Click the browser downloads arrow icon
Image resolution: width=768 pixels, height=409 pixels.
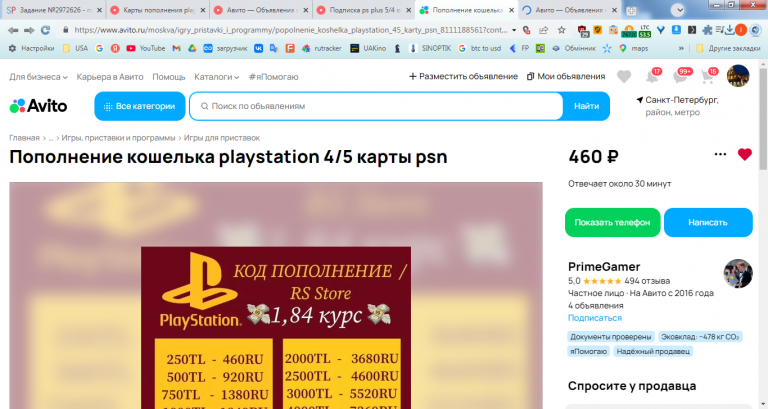tap(730, 30)
